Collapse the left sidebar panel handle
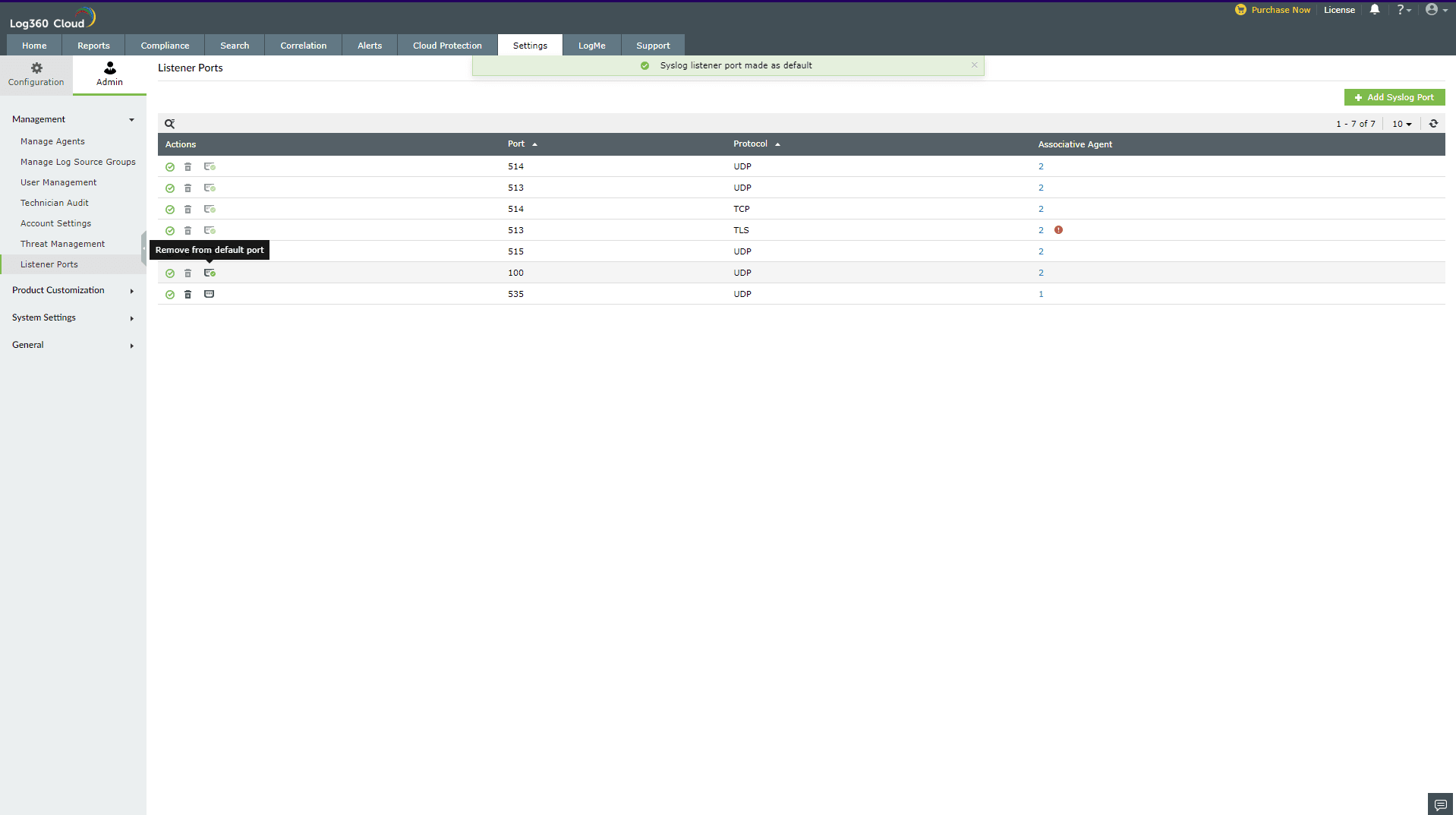The height and width of the screenshot is (815, 1456). (x=143, y=249)
